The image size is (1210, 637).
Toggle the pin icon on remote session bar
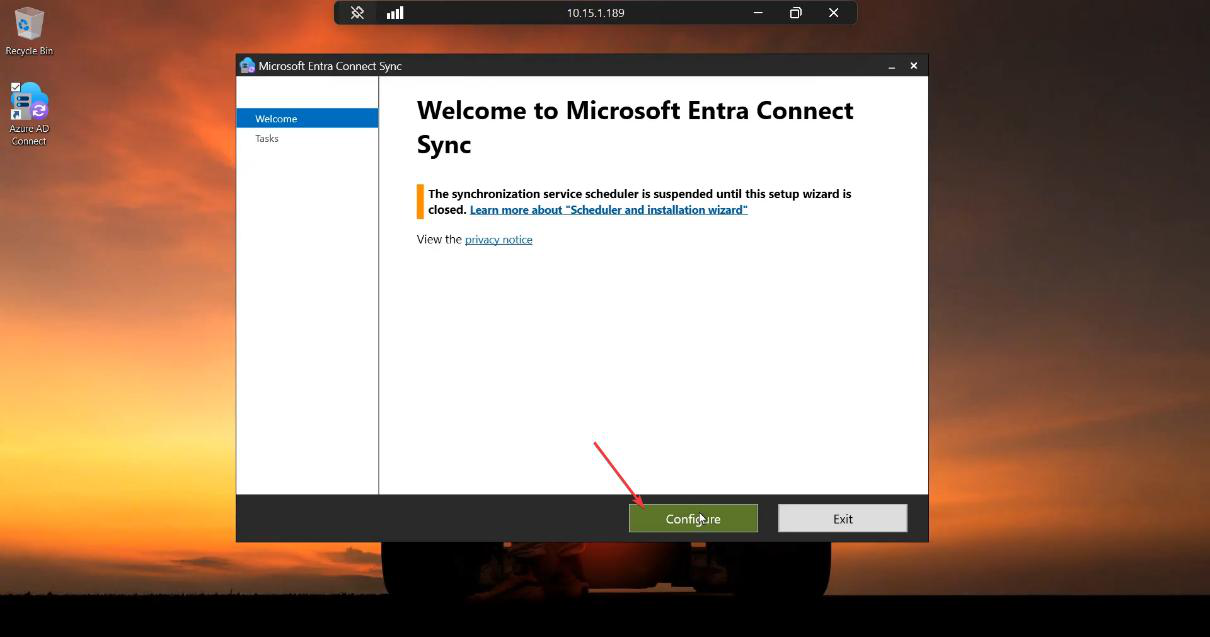click(x=357, y=13)
